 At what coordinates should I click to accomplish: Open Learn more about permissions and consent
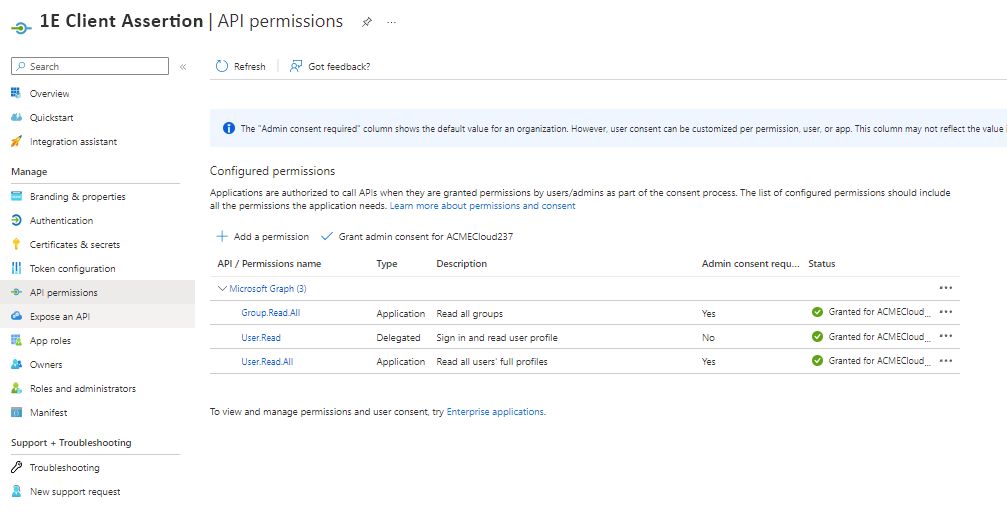482,206
